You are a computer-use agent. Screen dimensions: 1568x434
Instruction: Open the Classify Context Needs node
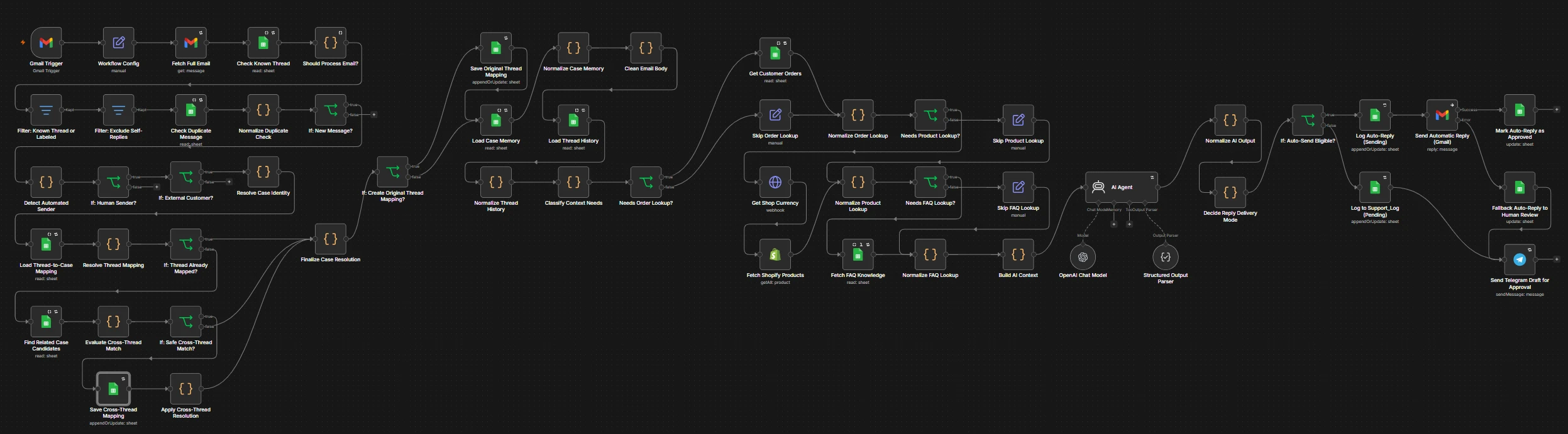click(573, 182)
